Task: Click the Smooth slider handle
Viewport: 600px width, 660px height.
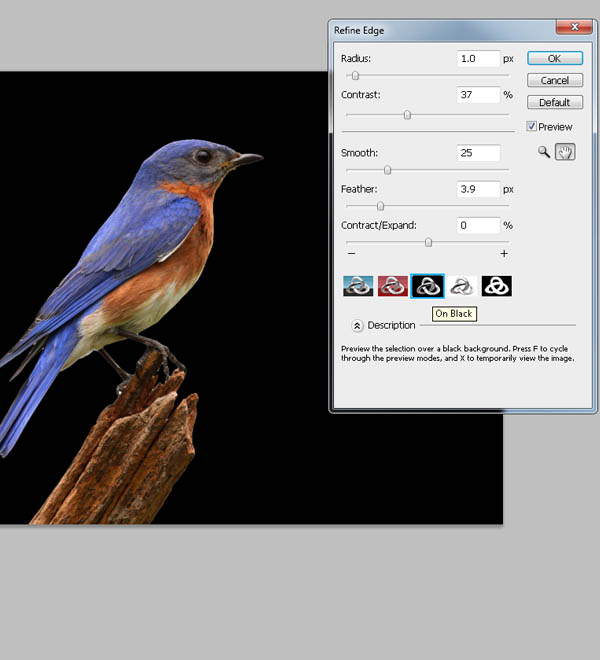Action: coord(387,170)
